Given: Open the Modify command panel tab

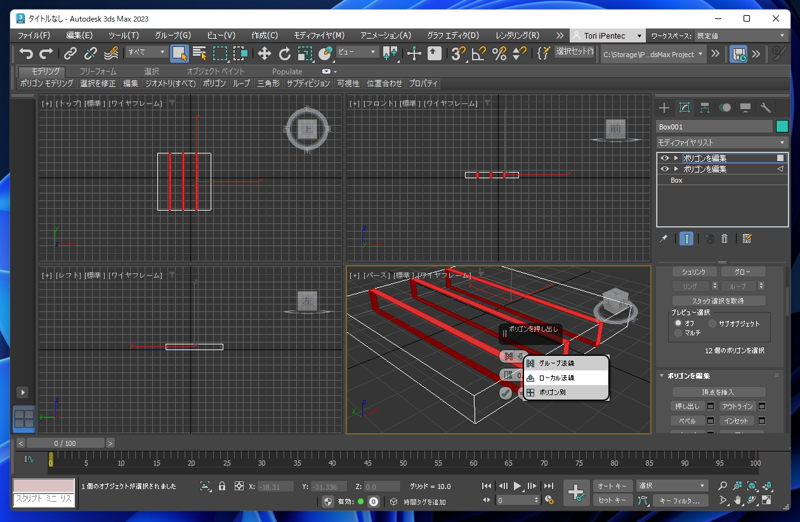Looking at the screenshot, I should tap(684, 108).
